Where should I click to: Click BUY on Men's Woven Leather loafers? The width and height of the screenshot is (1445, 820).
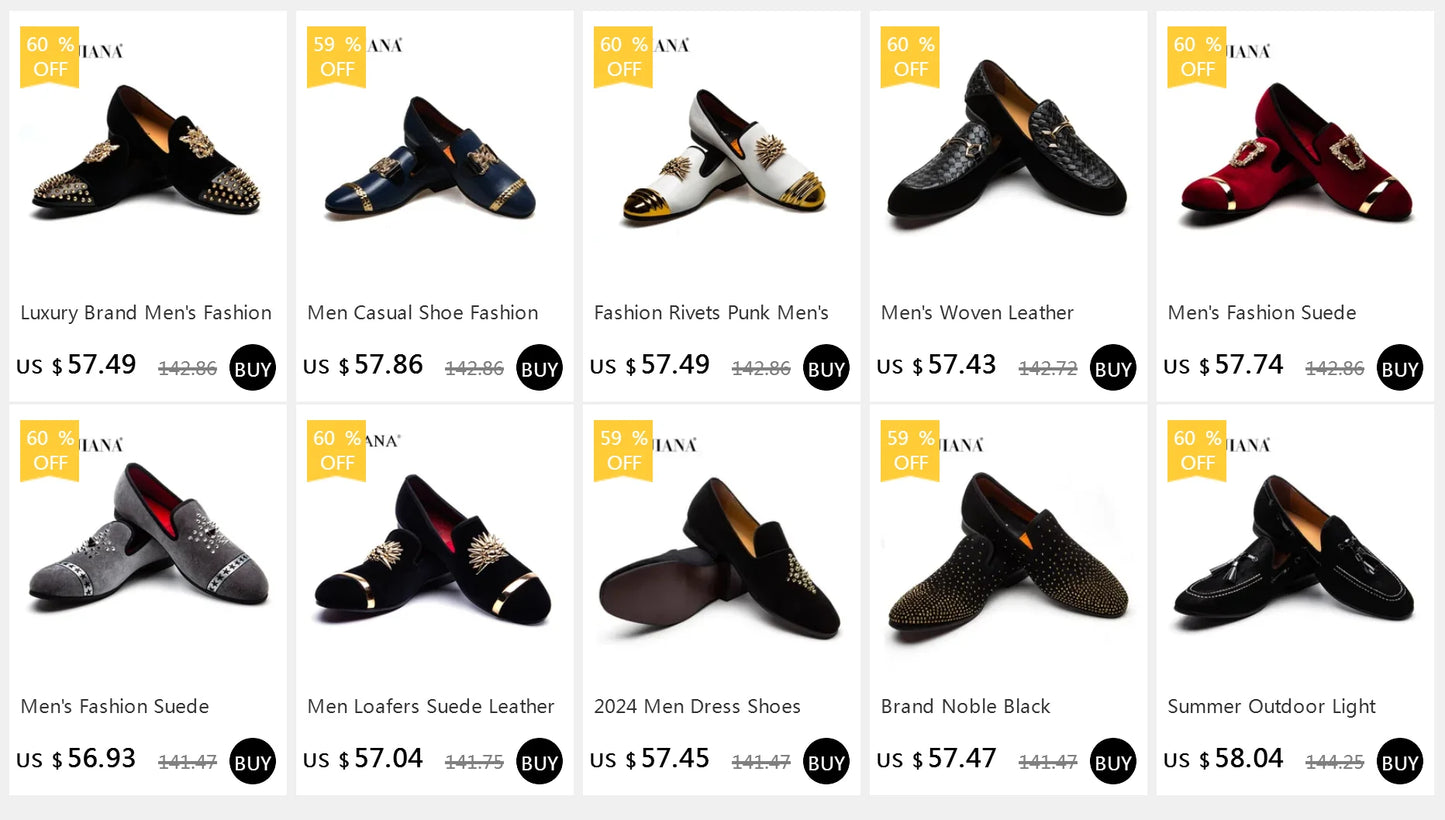pyautogui.click(x=1113, y=367)
